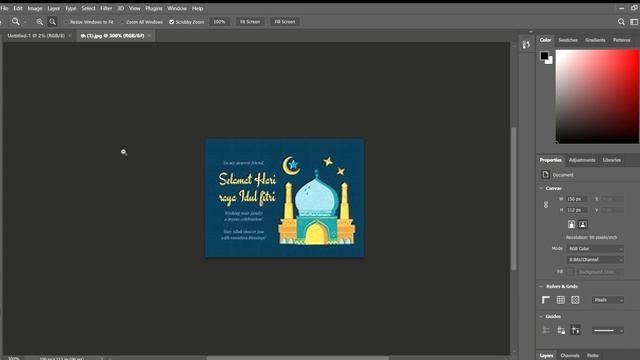This screenshot has height=360, width=640.
Task: Switch to the Patterns tab
Action: pyautogui.click(x=621, y=40)
